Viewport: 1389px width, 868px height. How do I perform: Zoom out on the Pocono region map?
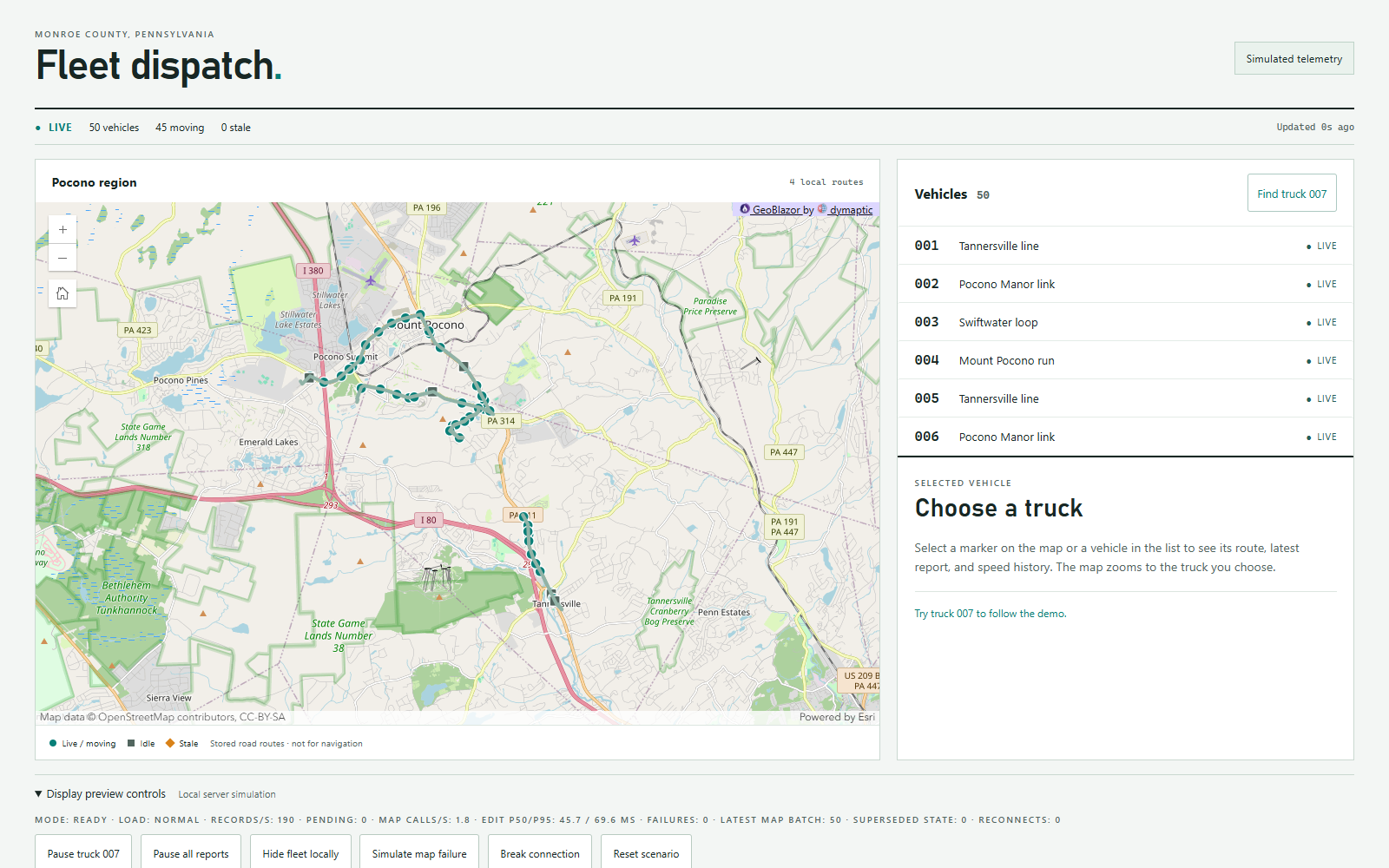coord(63,258)
